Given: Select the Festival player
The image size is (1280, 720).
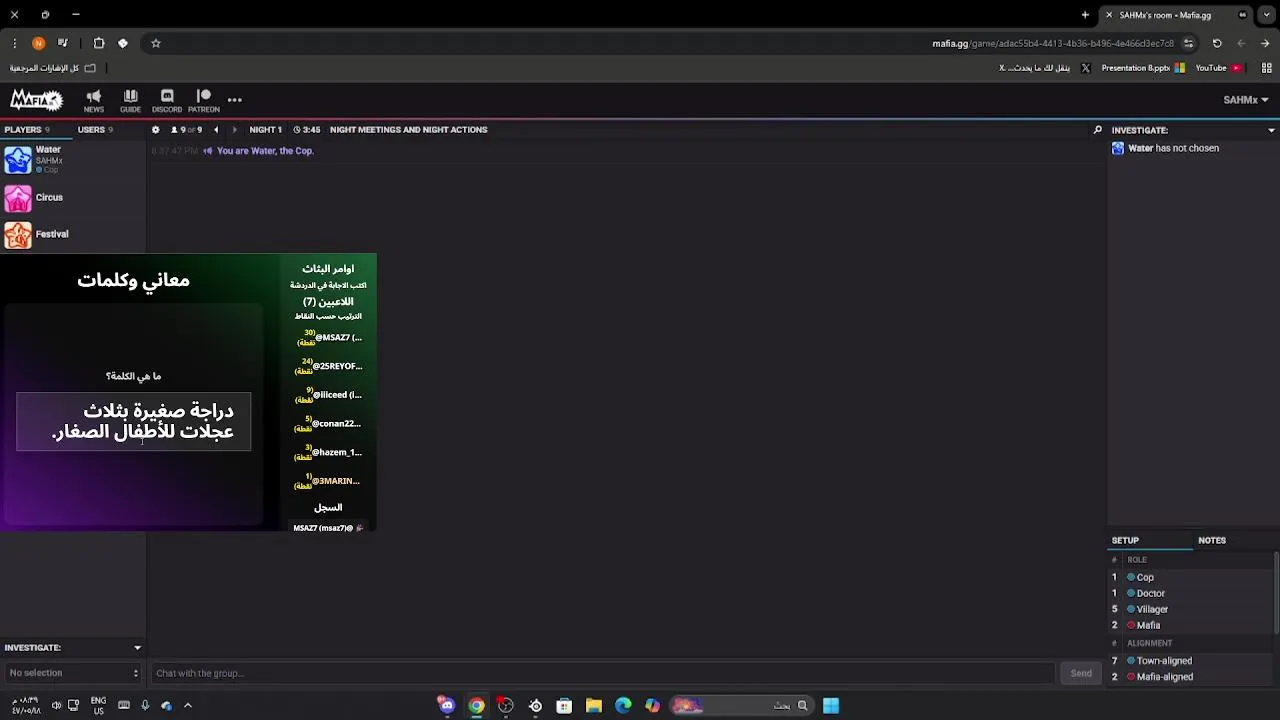Looking at the screenshot, I should 73,234.
